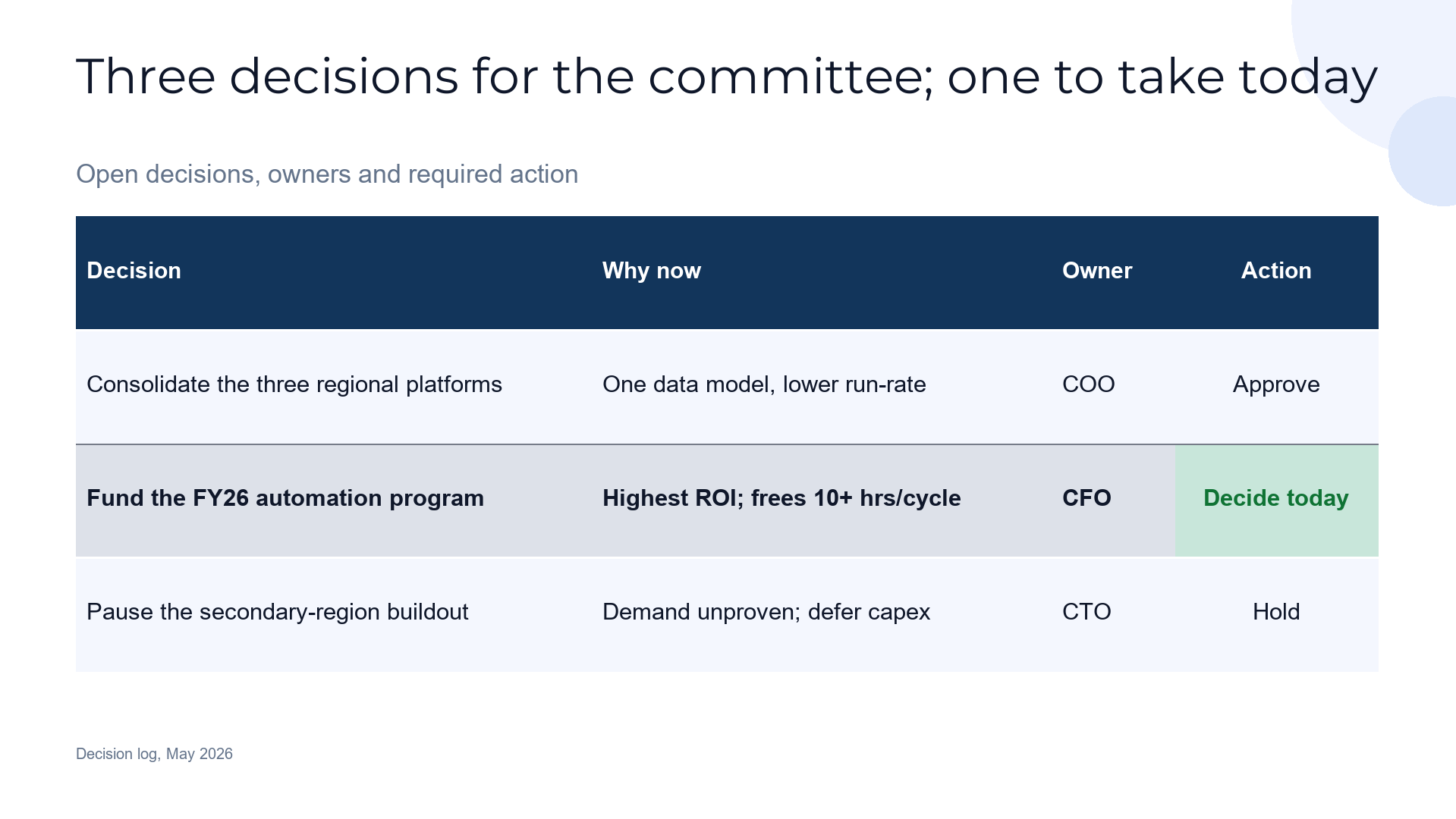1456x819 pixels.
Task: Click the 'Action' column header
Action: tap(1277, 272)
